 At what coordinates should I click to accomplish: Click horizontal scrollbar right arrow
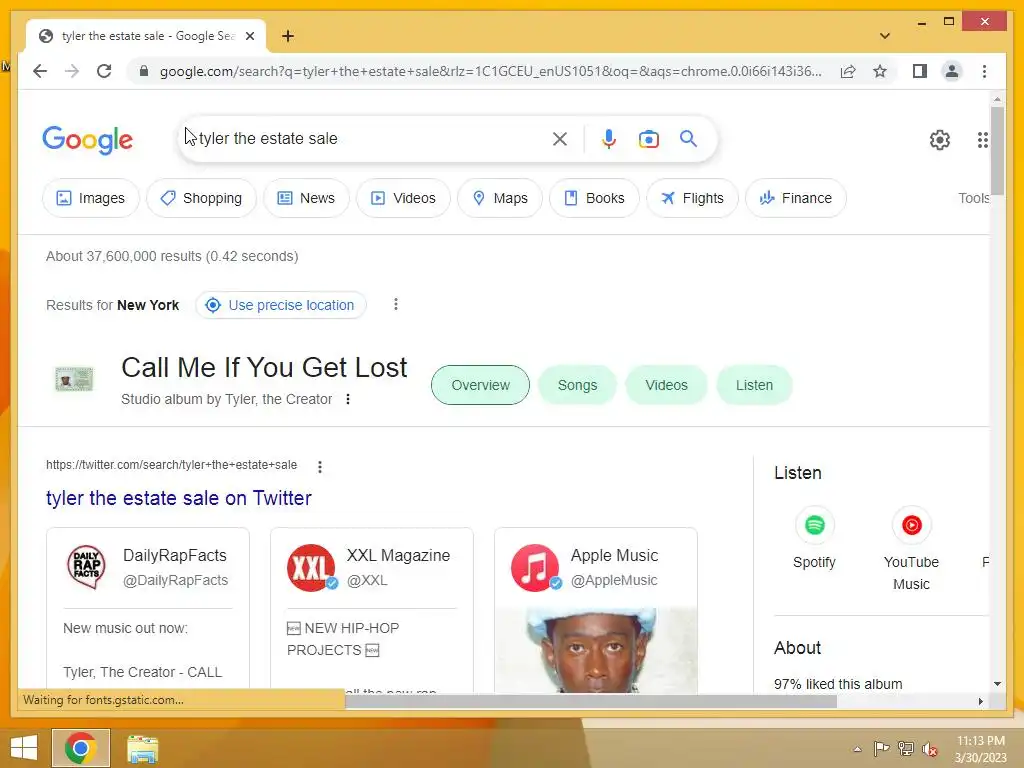[980, 701]
